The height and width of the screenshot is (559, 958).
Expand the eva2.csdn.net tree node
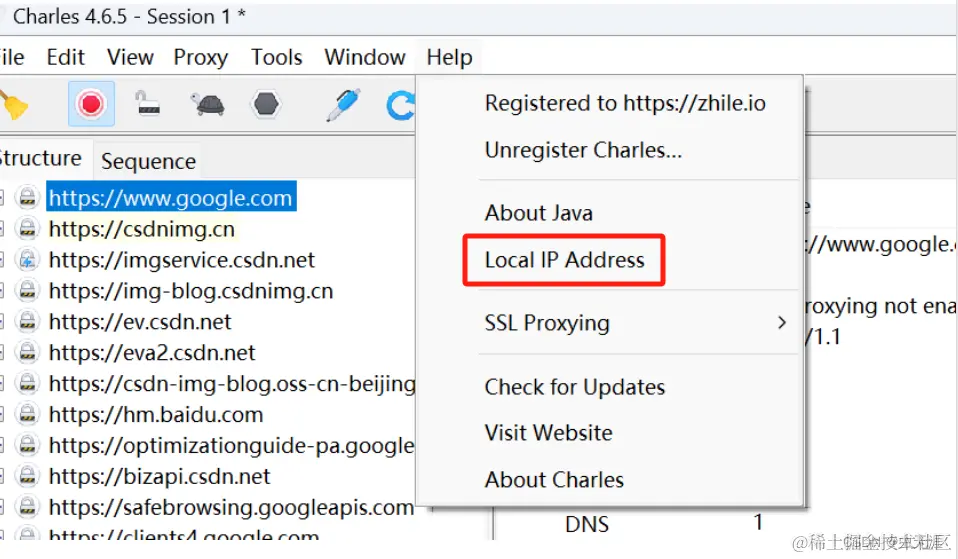click(2, 353)
